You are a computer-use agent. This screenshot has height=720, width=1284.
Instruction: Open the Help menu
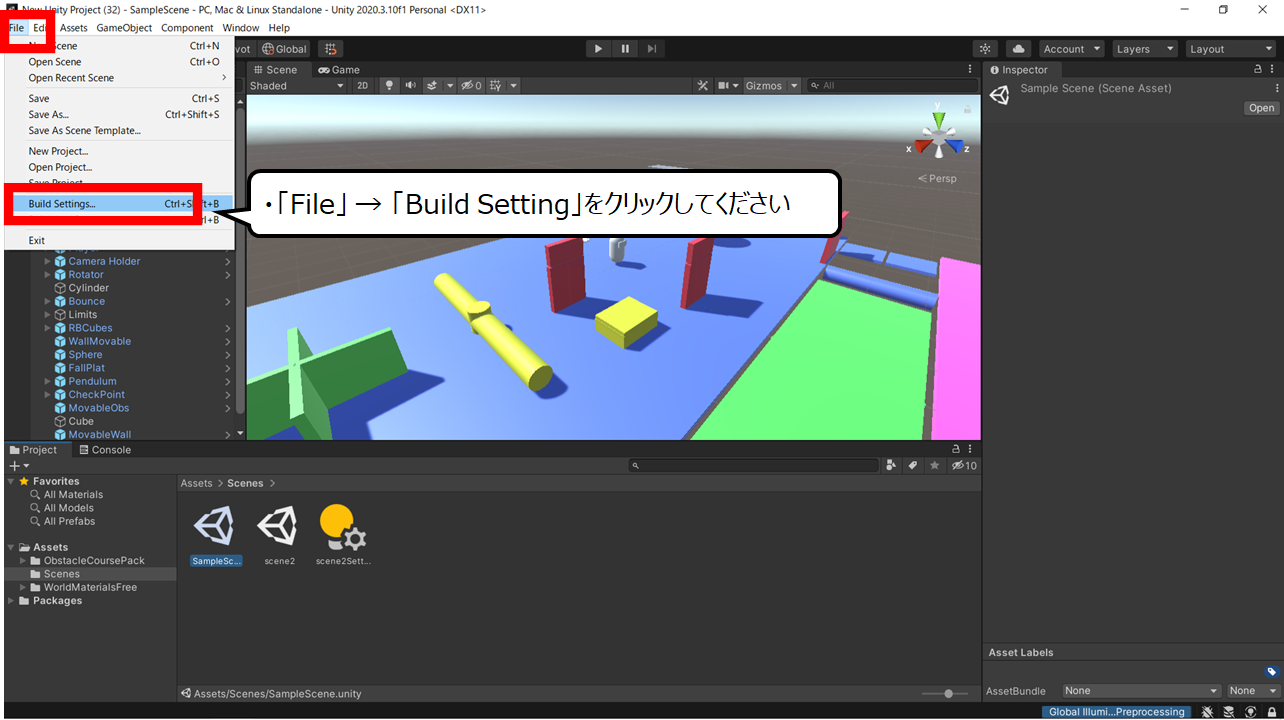click(279, 28)
